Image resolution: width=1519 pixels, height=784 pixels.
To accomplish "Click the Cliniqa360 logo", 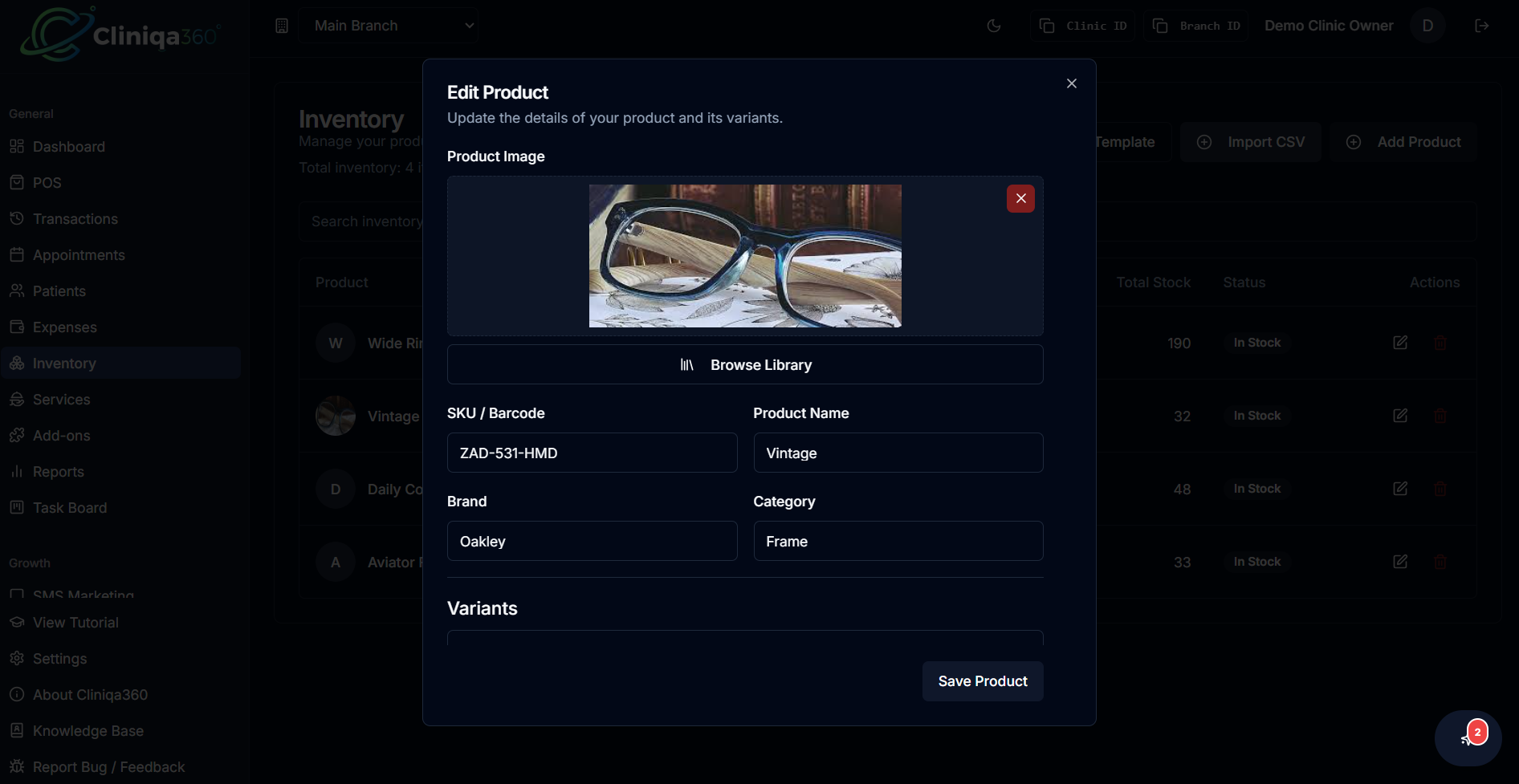I will point(120,34).
